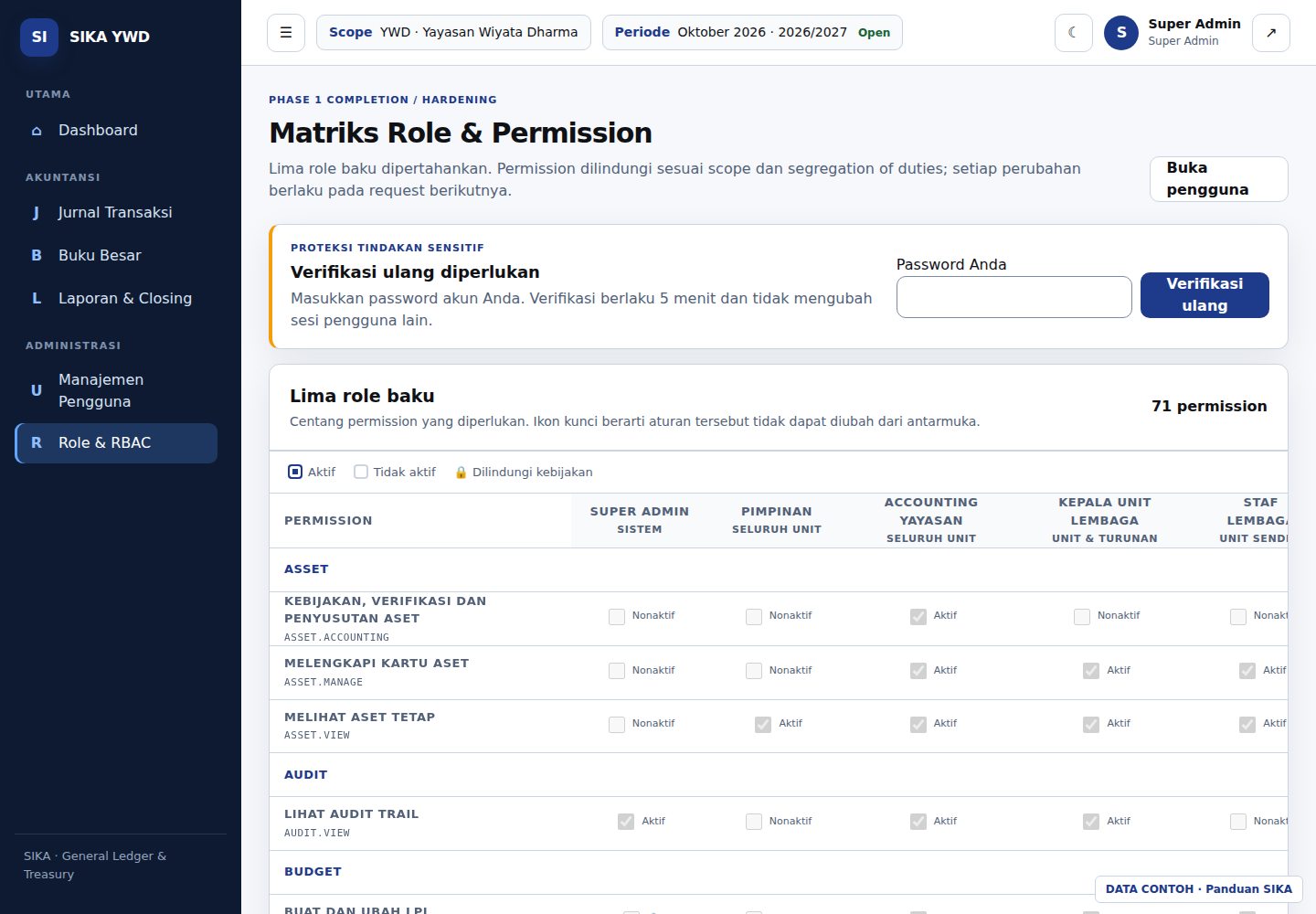The image size is (1316, 914).
Task: Click the SI logo badge in sidebar
Action: (39, 37)
